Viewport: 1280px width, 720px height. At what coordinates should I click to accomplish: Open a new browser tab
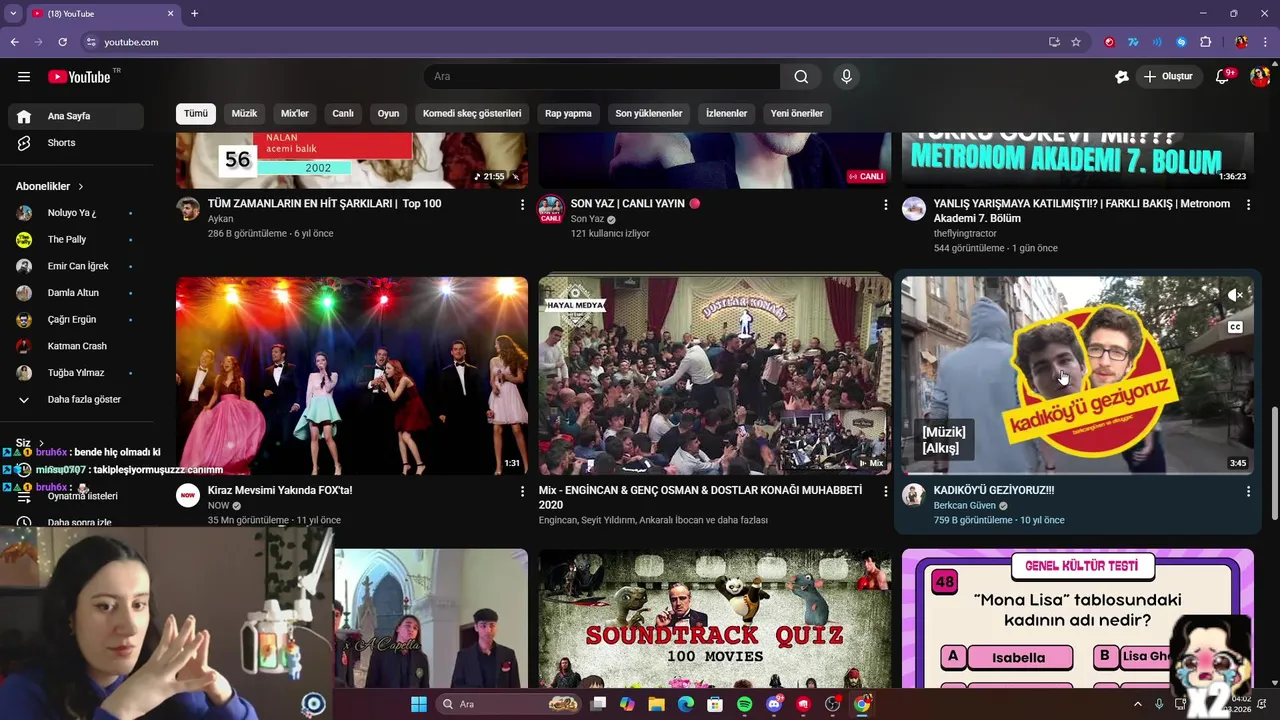195,13
